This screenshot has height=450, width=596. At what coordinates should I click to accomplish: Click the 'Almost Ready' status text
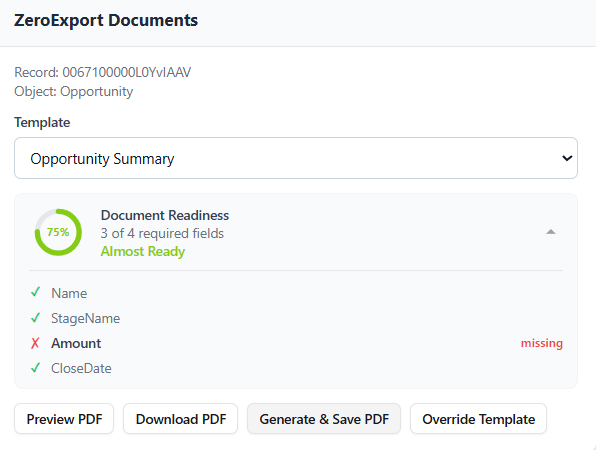point(143,251)
